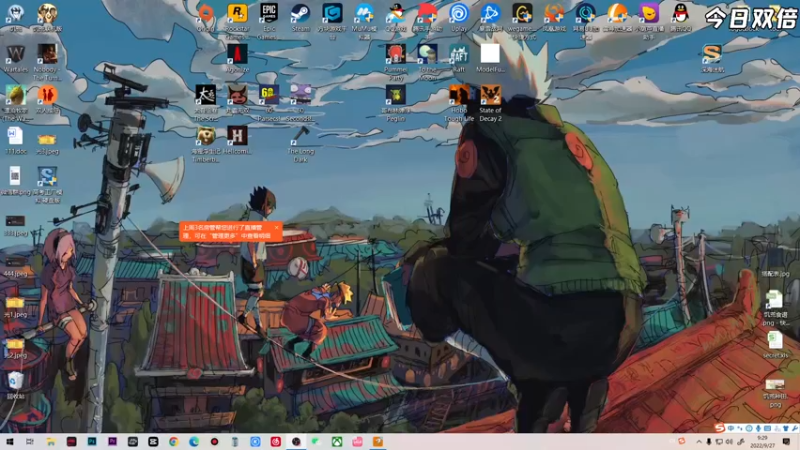Open Photoshop from the taskbar
800x450 pixels.
coord(92,442)
